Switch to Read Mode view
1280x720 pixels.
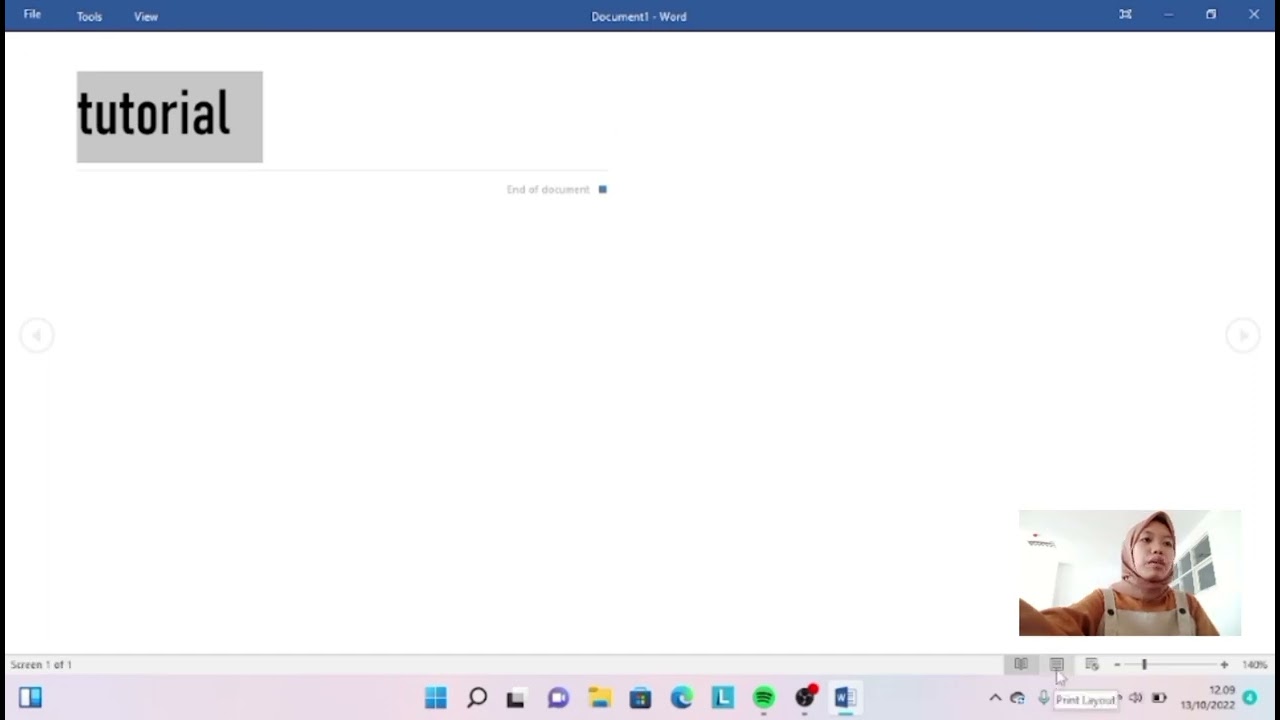click(1021, 664)
